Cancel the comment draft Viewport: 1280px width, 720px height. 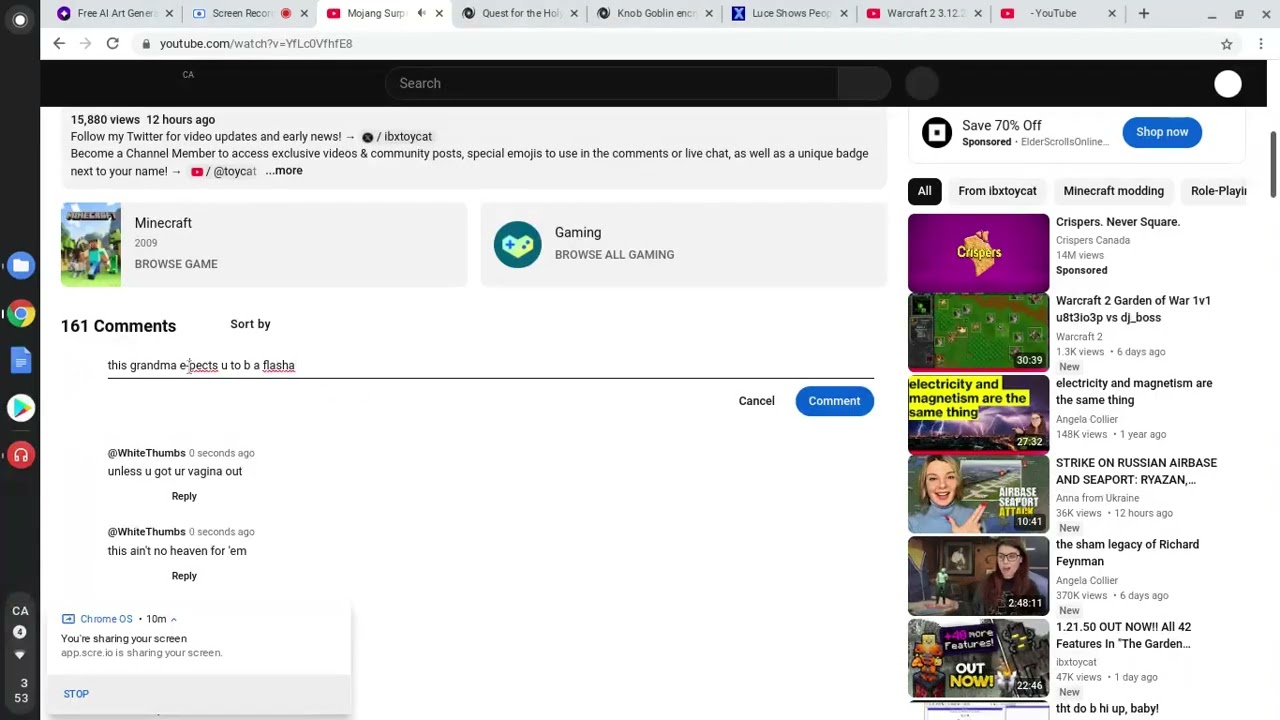coord(756,401)
